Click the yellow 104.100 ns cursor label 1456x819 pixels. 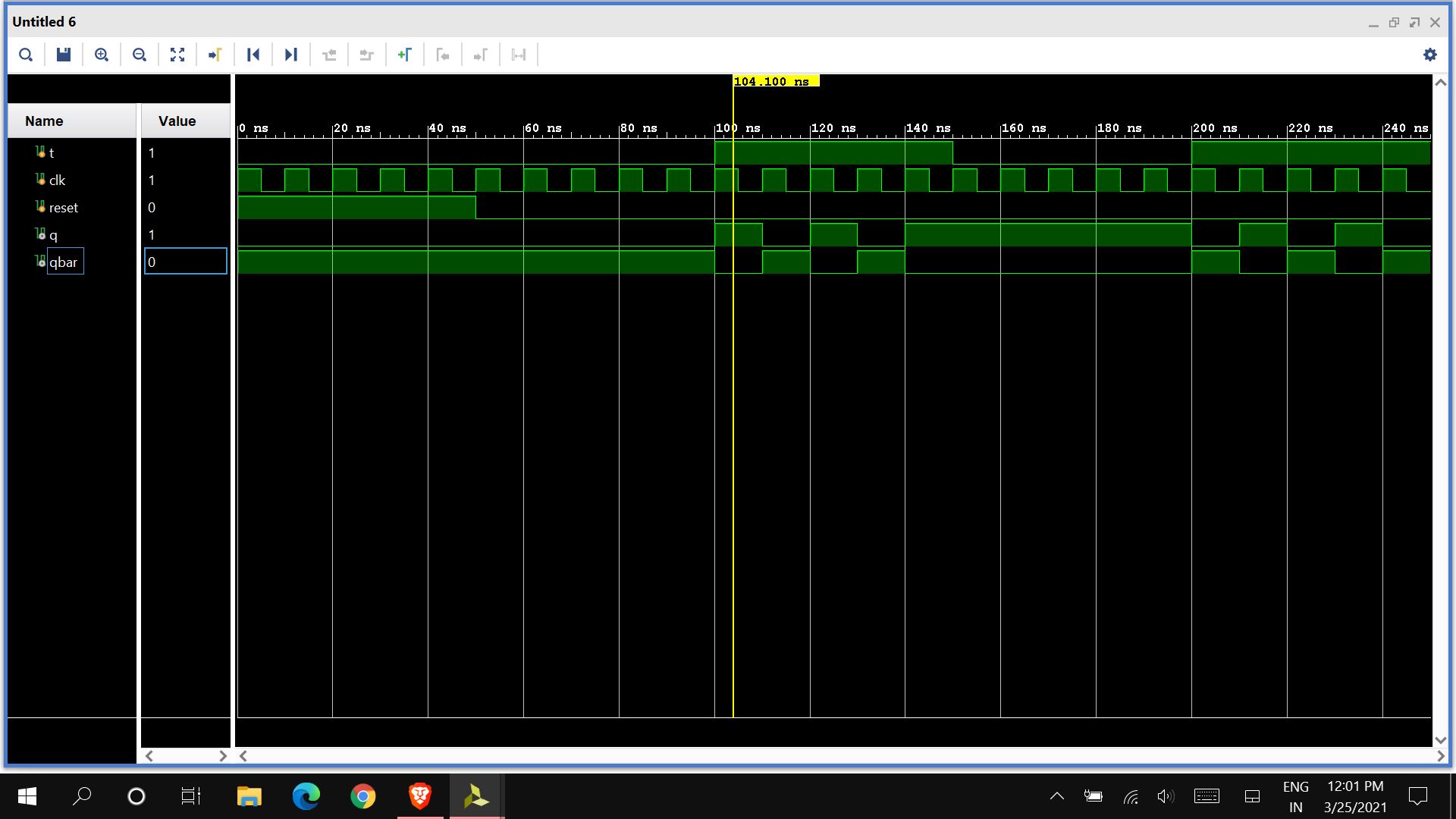click(775, 81)
